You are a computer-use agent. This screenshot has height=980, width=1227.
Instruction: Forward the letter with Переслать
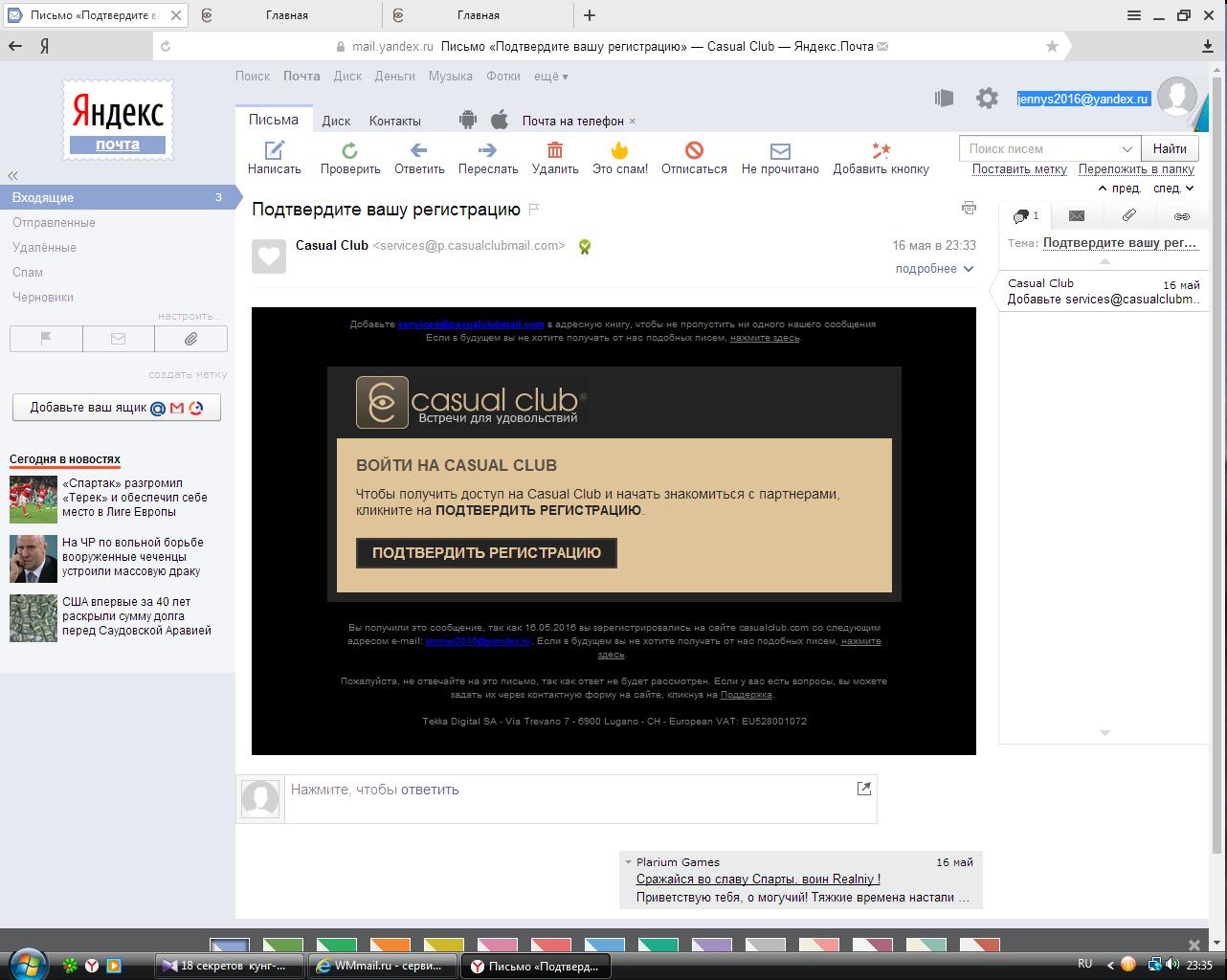click(x=487, y=149)
